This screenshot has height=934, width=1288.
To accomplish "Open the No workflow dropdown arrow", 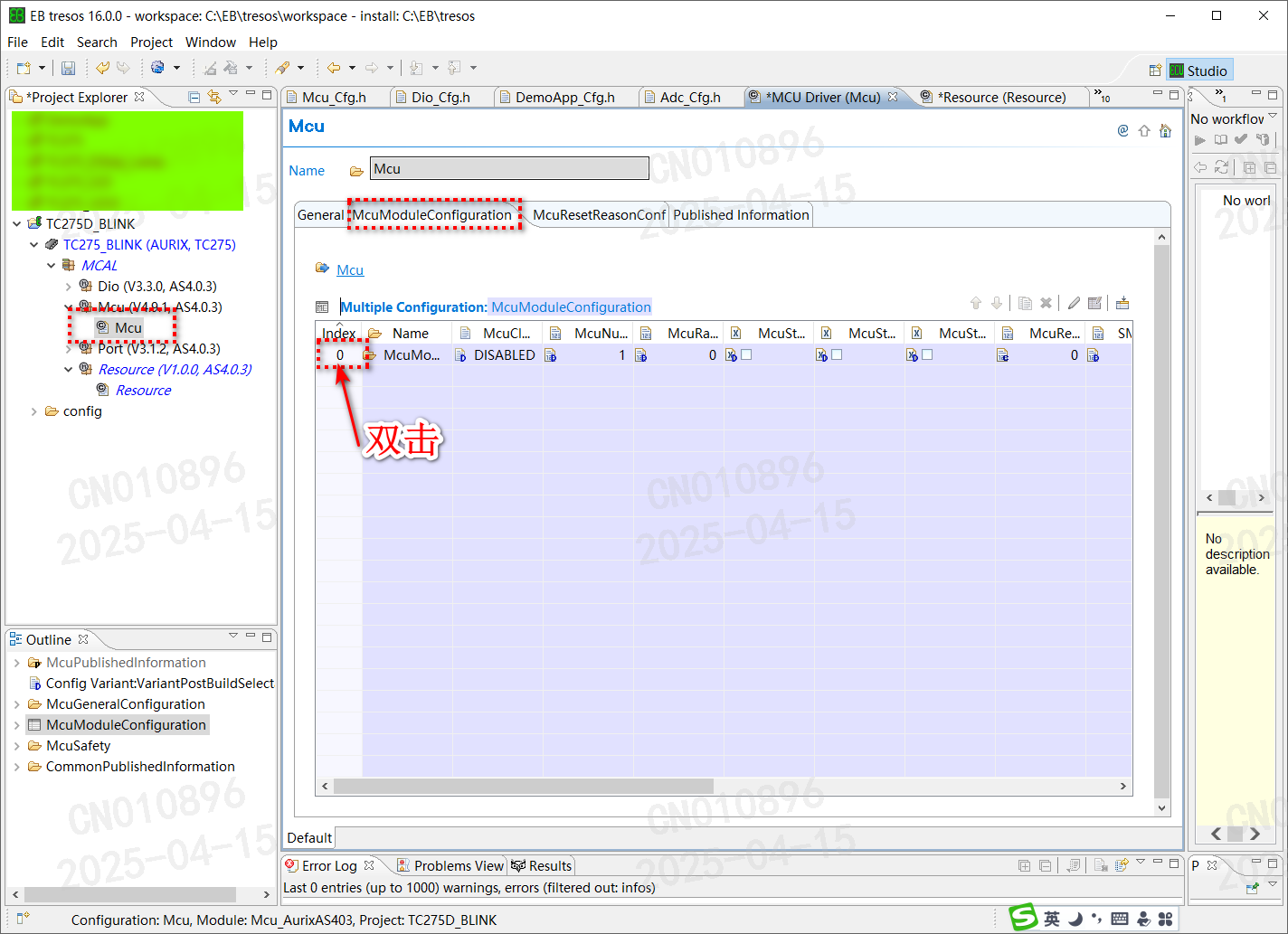I will pos(1273,117).
